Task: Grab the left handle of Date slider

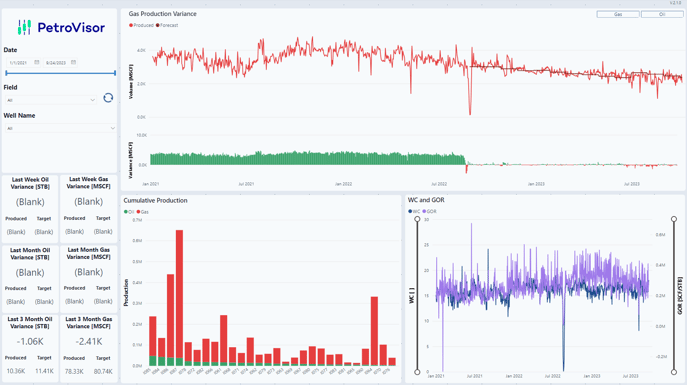Action: coord(6,73)
